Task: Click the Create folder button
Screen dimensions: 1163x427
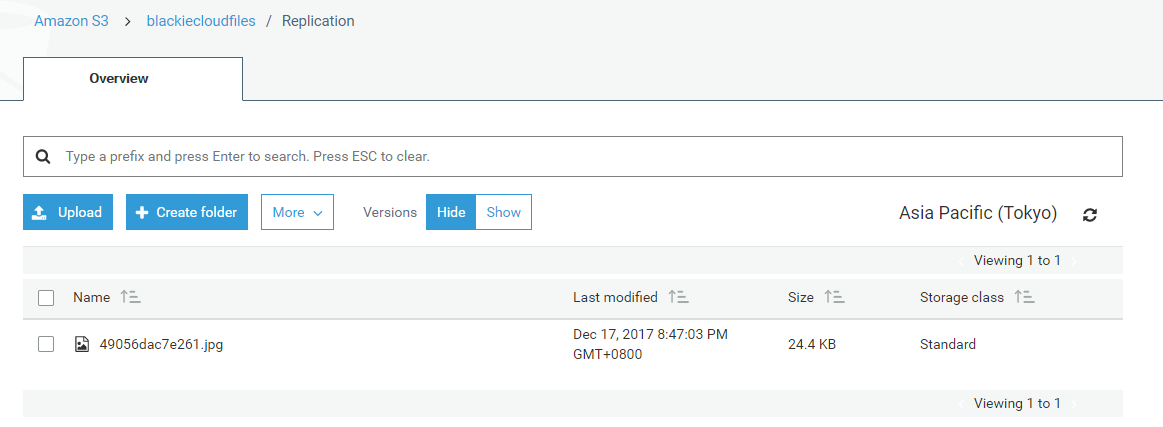Action: [186, 212]
